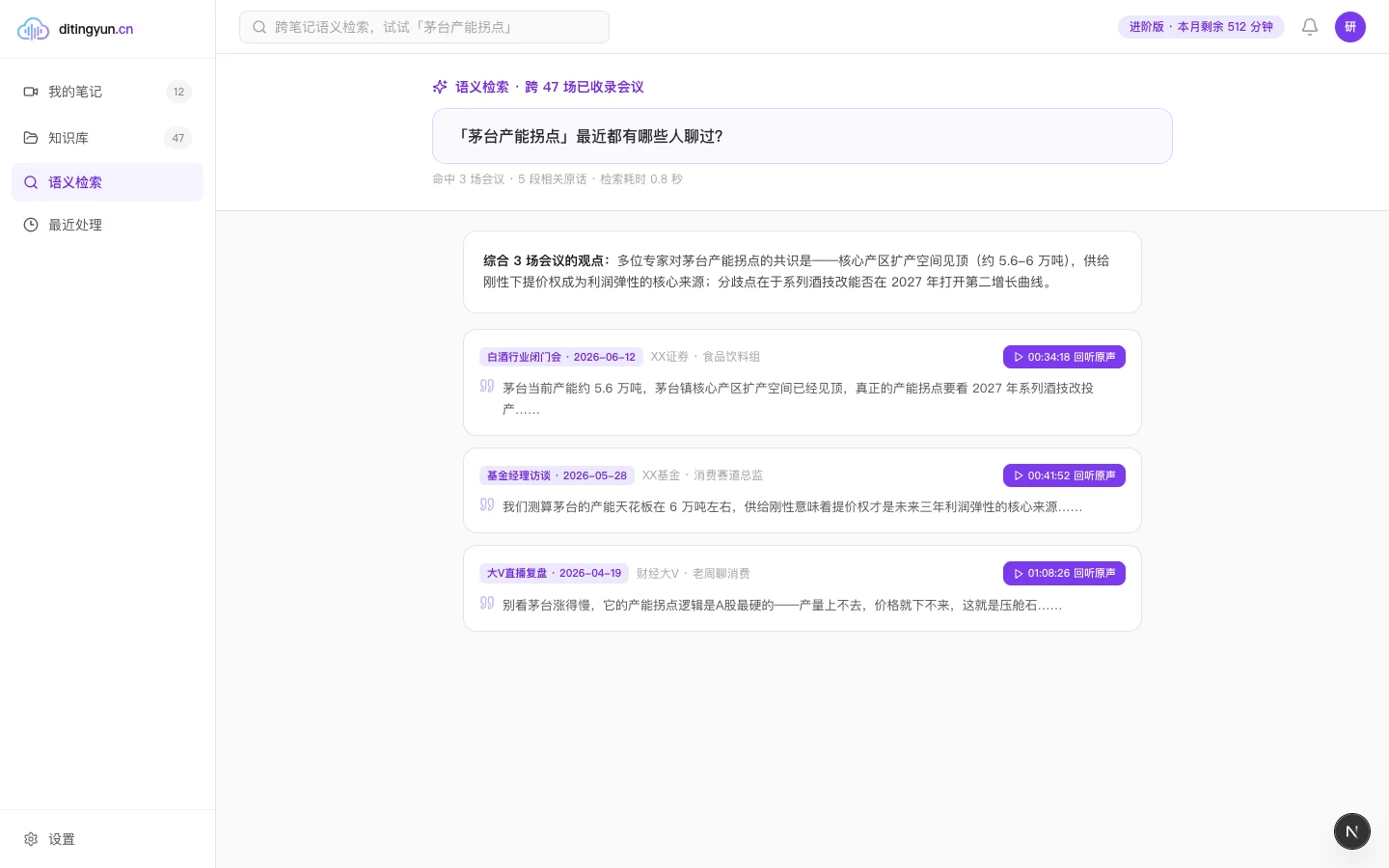
Task: Open the 白酒行业闭门会 · 2026-06-12 tag
Action: coord(561,357)
